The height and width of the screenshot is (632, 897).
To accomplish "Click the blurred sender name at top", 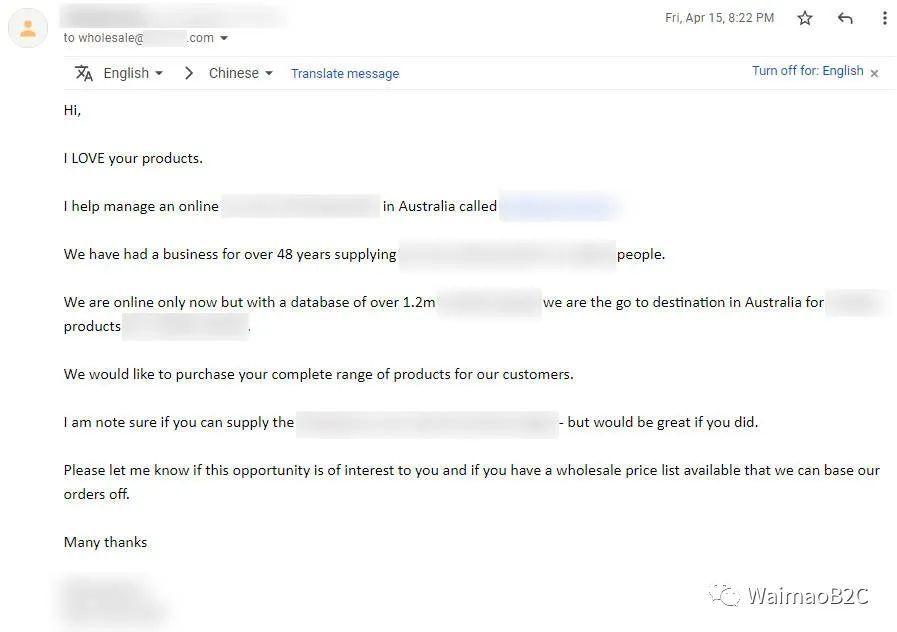I will tap(173, 16).
